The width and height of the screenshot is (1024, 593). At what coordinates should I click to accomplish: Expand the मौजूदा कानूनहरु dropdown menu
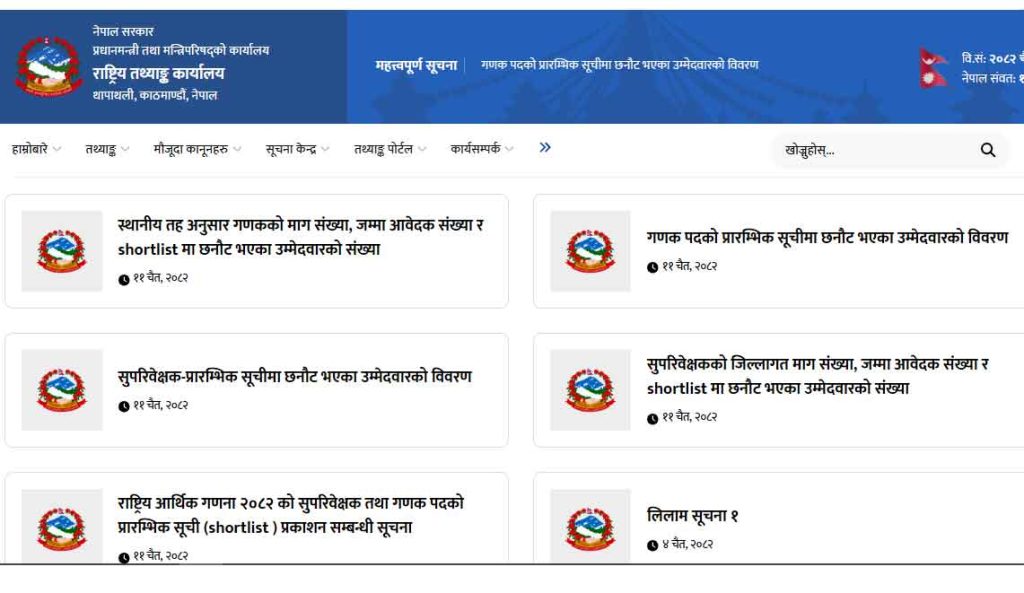(197, 149)
